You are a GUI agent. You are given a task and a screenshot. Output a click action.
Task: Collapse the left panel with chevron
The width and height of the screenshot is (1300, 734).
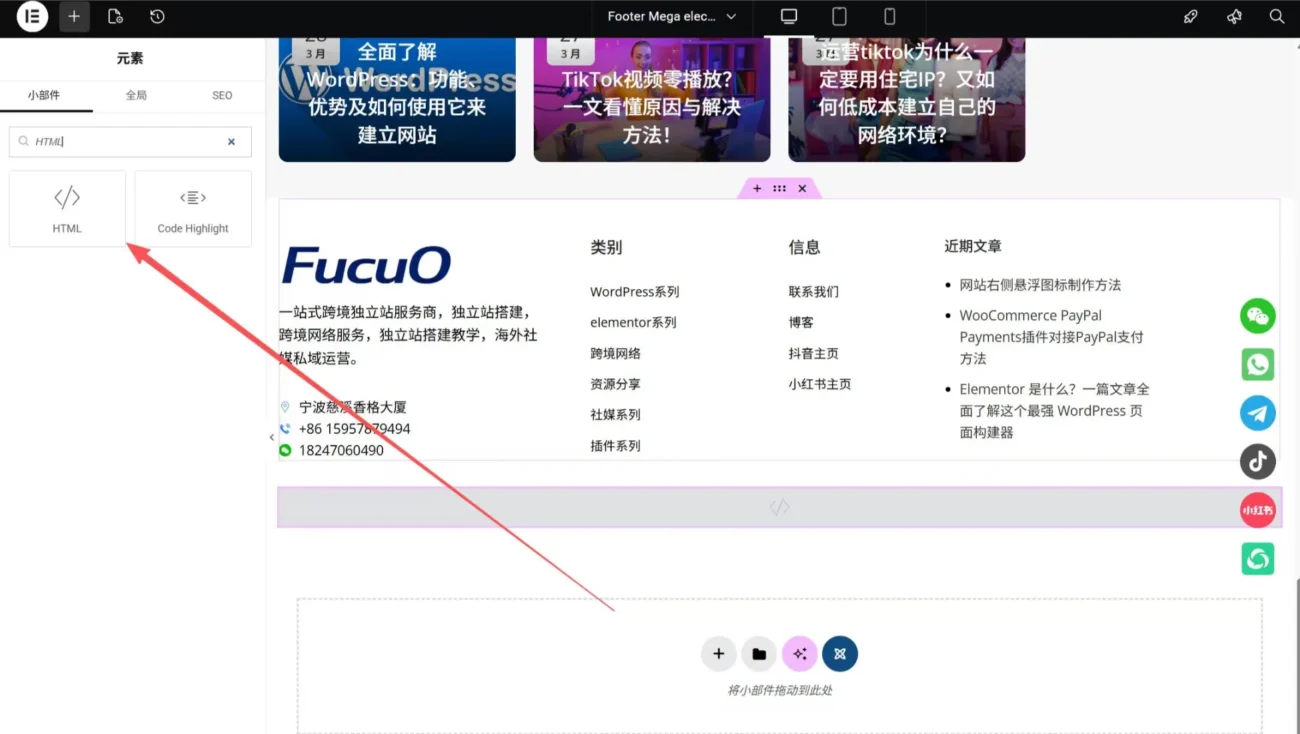271,437
